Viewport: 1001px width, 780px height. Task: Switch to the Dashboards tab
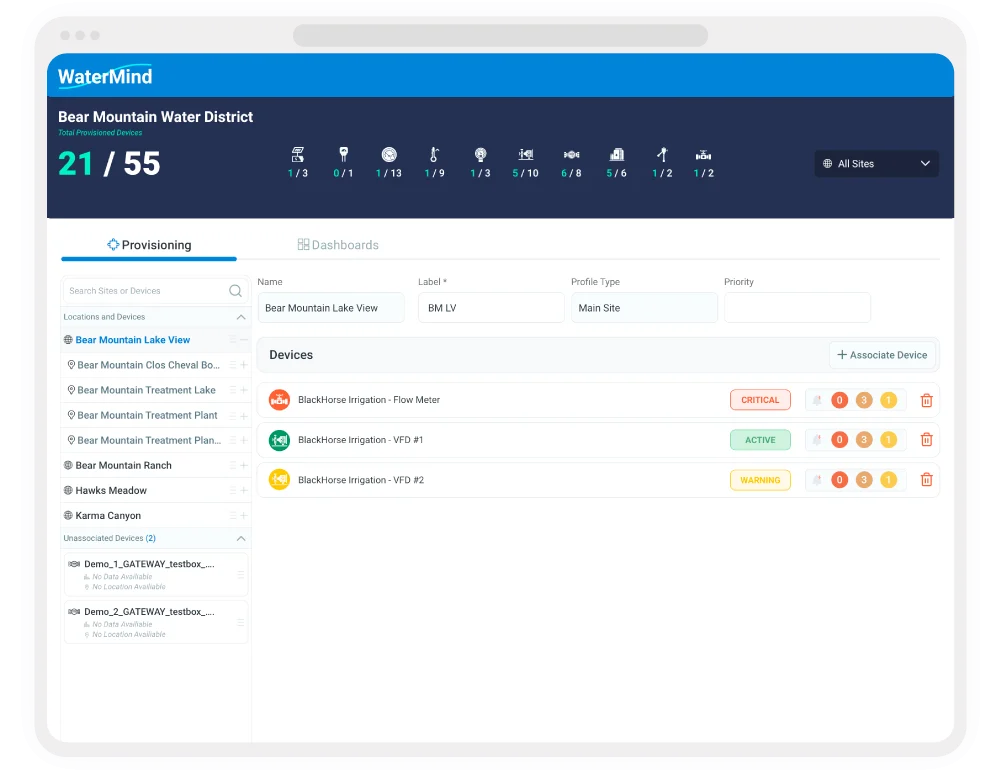338,245
